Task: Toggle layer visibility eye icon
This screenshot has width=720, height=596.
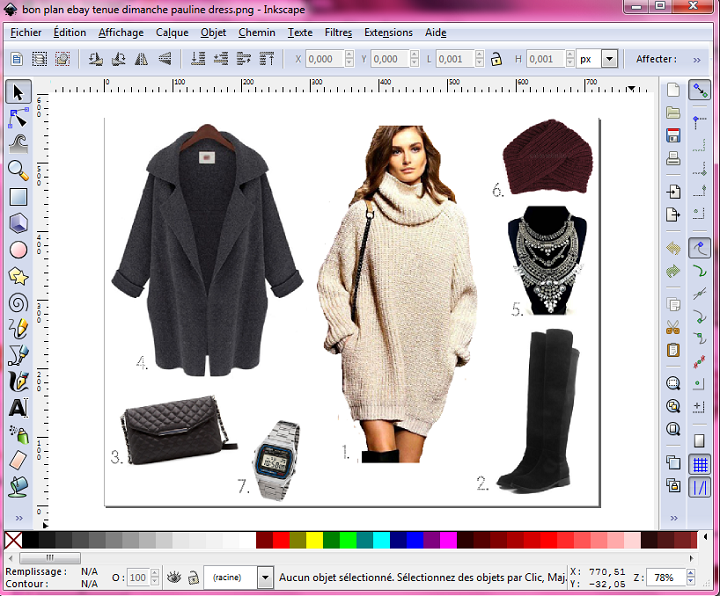Action: coord(174,577)
